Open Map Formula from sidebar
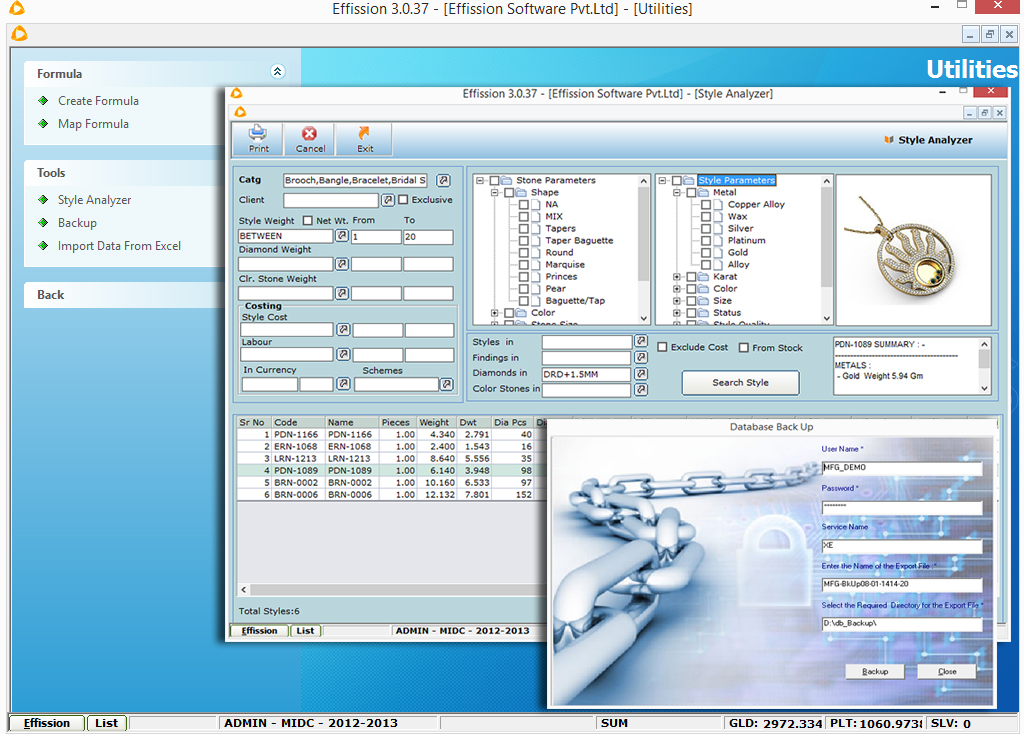 pyautogui.click(x=93, y=123)
